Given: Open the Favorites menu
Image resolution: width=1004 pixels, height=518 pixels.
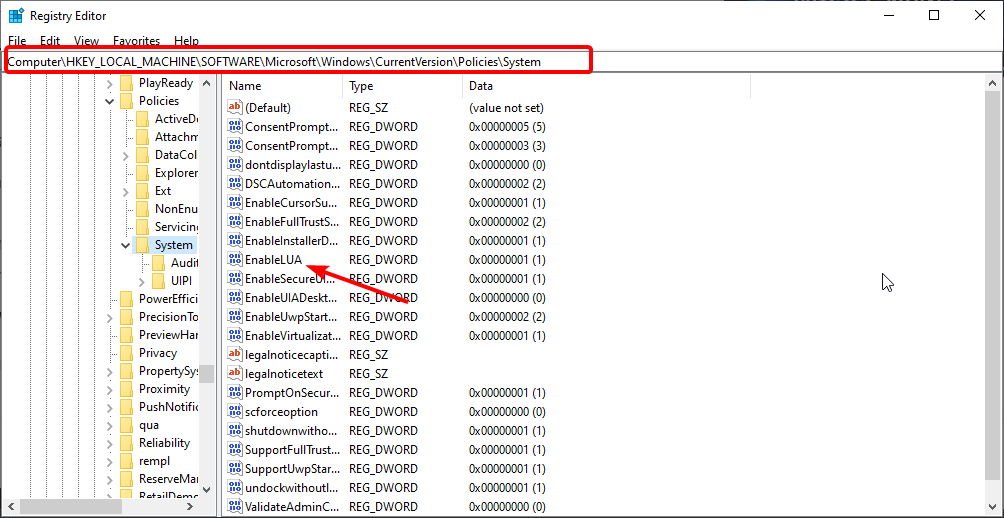Looking at the screenshot, I should 136,40.
